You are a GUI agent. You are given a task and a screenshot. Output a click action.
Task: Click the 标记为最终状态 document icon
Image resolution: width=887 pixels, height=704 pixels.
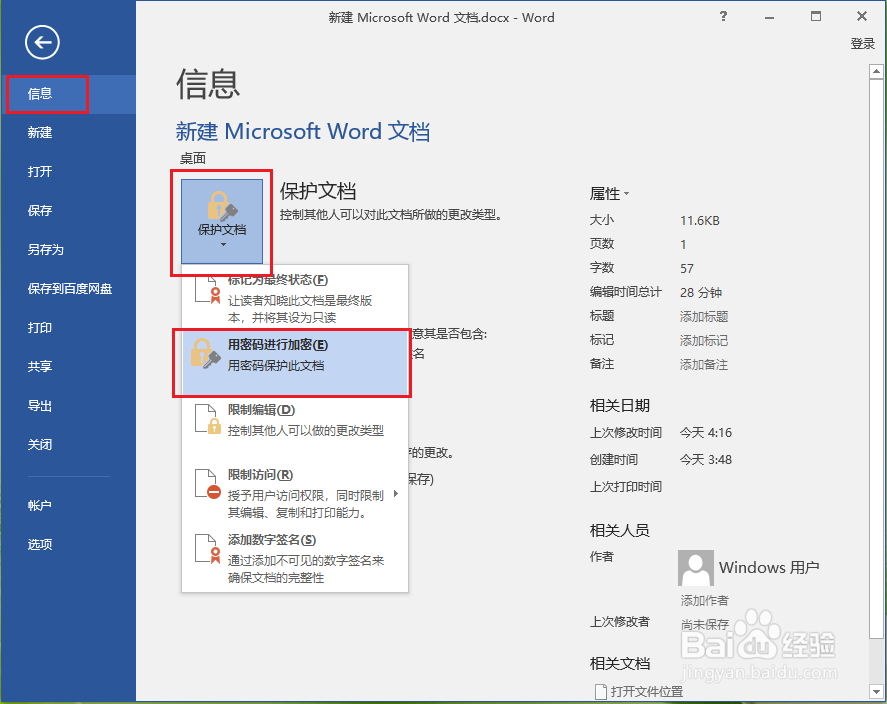pyautogui.click(x=207, y=290)
